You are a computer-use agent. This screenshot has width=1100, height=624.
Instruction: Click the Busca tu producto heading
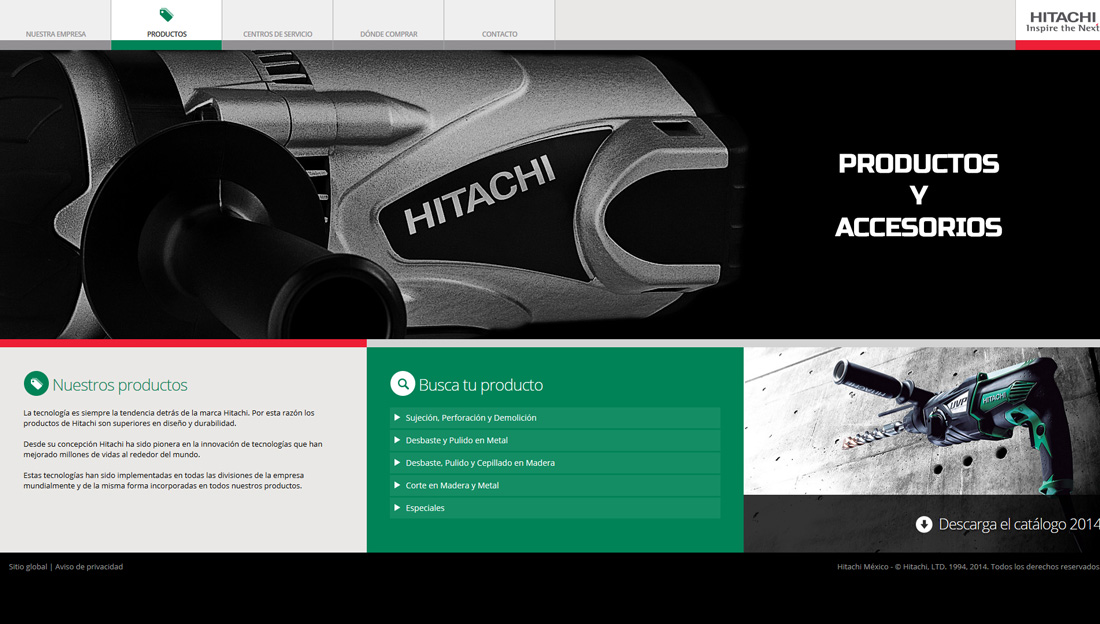pos(481,385)
